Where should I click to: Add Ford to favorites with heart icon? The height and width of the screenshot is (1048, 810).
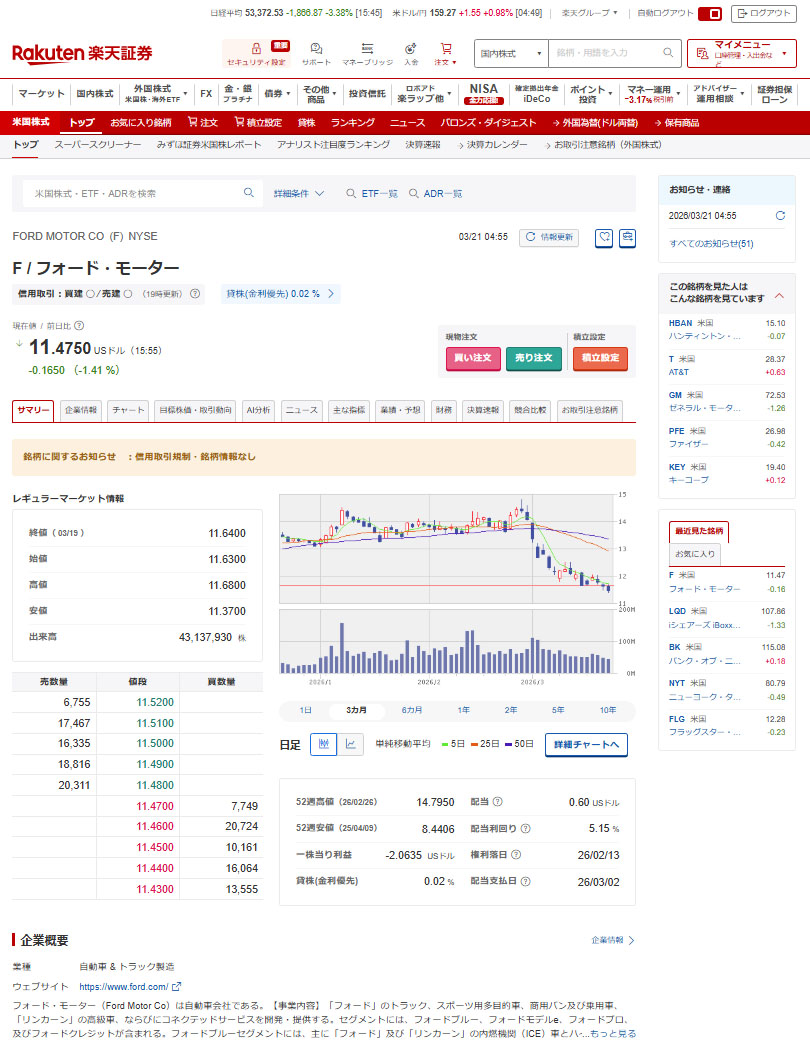tap(604, 237)
